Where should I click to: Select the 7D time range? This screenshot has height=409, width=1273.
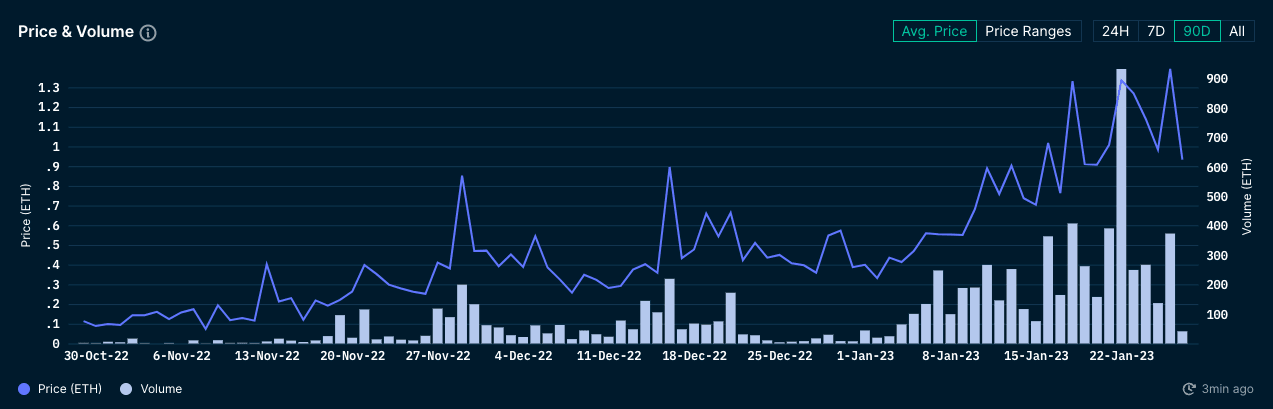pyautogui.click(x=1155, y=31)
